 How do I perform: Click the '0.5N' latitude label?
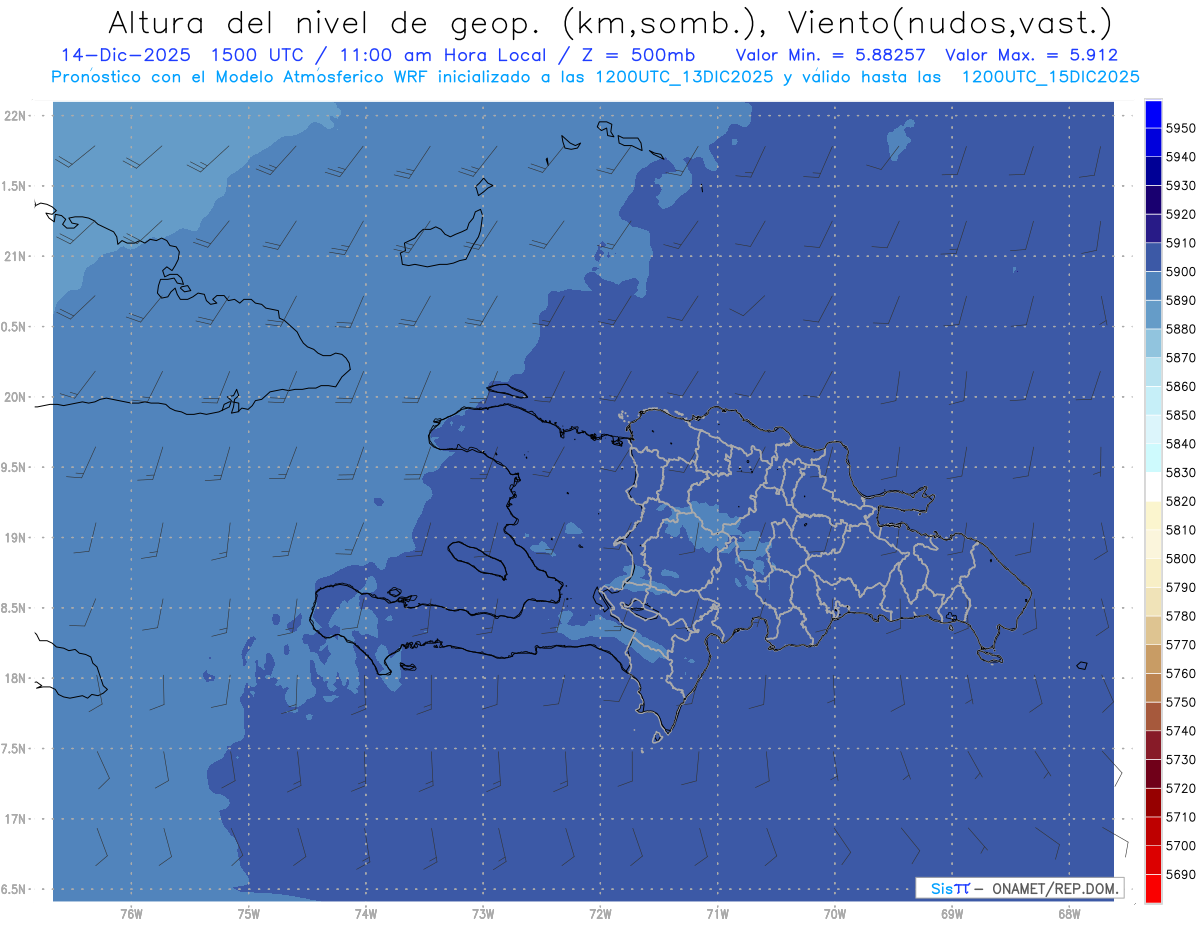click(15, 327)
